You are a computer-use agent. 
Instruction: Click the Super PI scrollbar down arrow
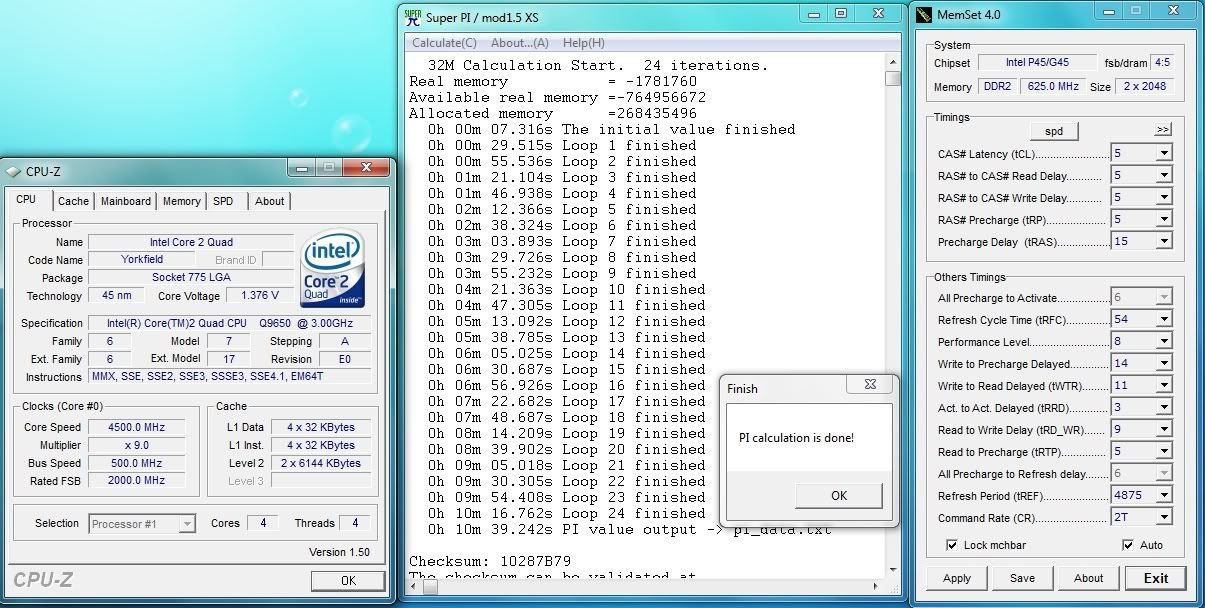coord(892,568)
